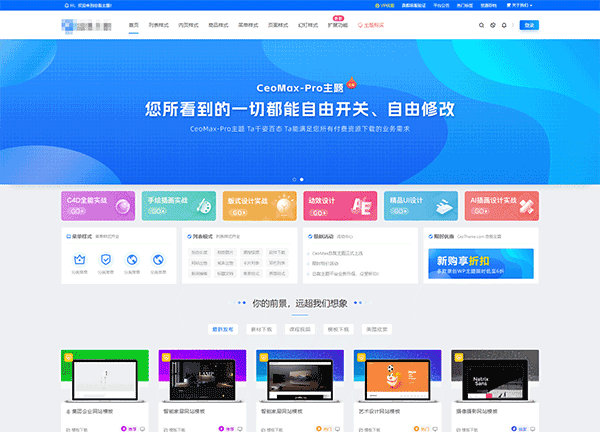Click the orange 热门 badge on 艺术设计网站模板 card
600x432 pixels.
tap(422, 429)
